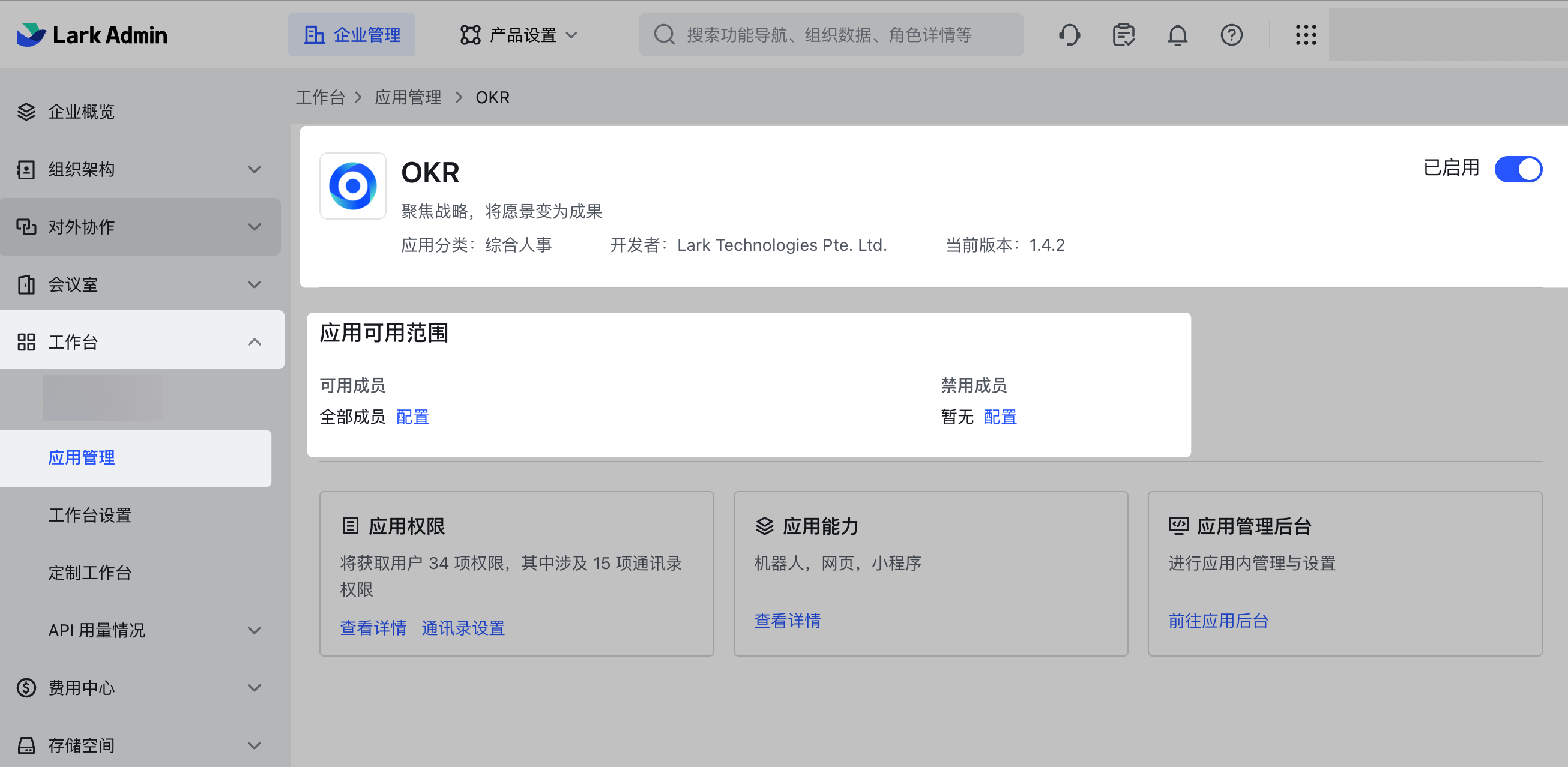Click the 产品设置 nodes icon
This screenshot has height=767, width=1568.
pos(470,35)
